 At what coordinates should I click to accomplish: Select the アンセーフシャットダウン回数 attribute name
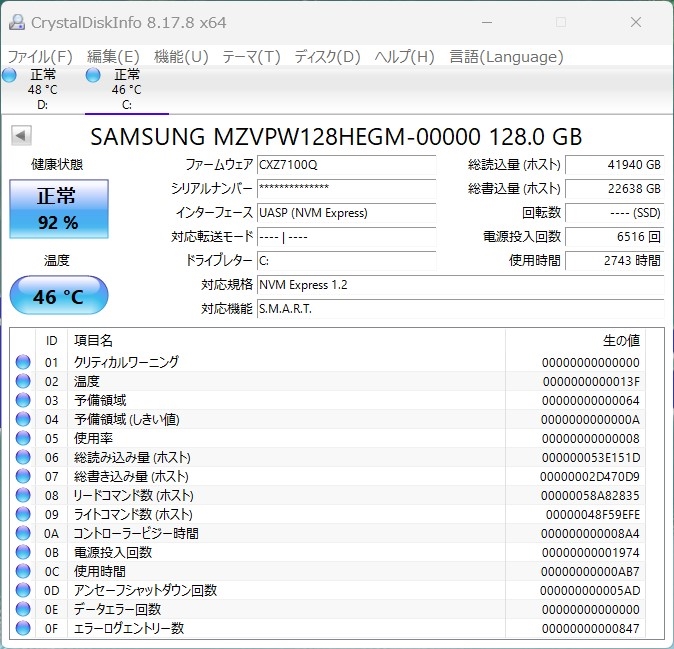(x=145, y=590)
